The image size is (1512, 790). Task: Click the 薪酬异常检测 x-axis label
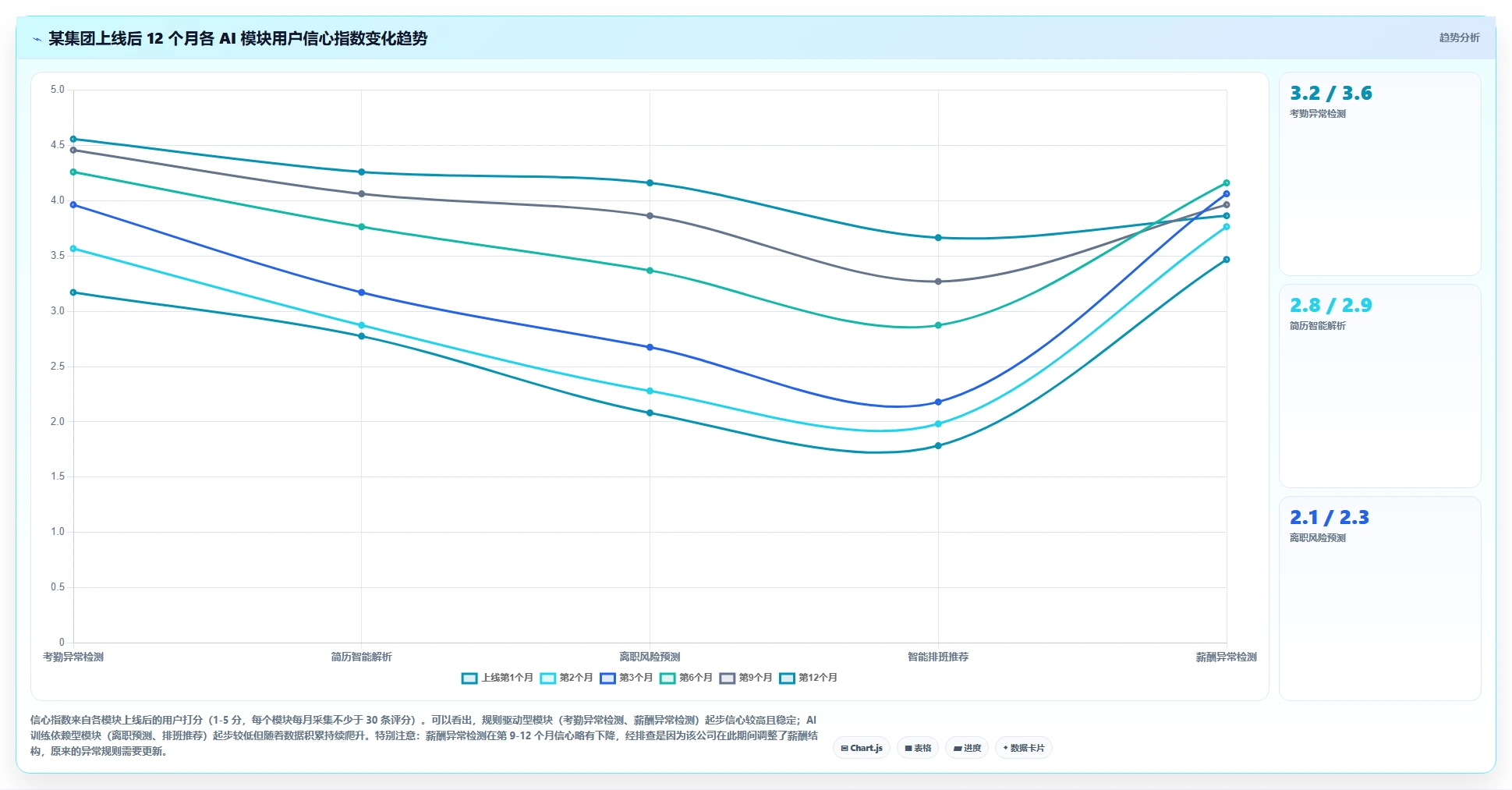click(1226, 657)
